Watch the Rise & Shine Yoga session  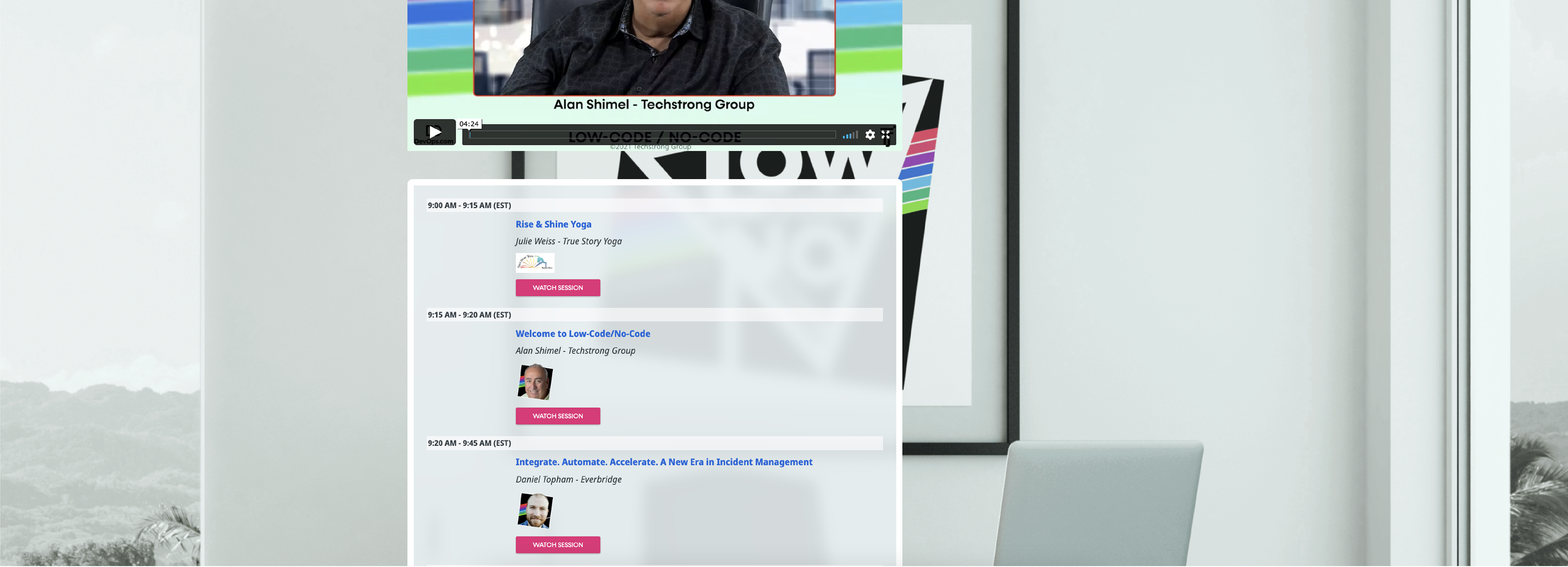tap(557, 288)
